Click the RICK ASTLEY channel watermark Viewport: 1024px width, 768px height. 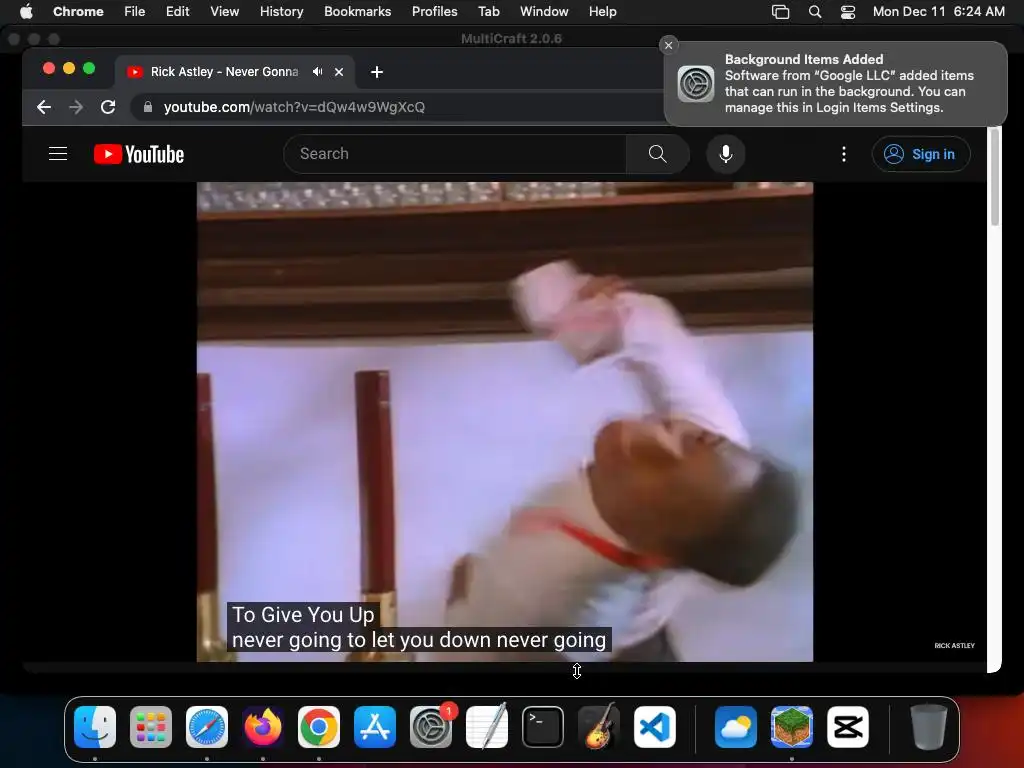954,645
